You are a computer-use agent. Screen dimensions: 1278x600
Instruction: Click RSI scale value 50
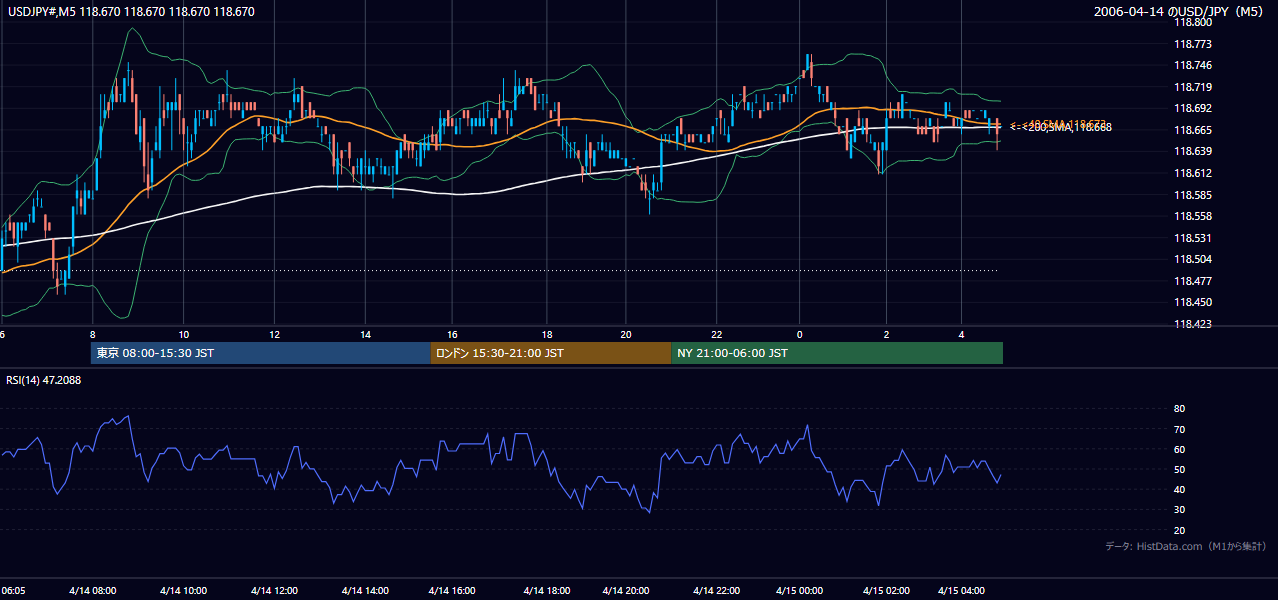tap(1179, 469)
